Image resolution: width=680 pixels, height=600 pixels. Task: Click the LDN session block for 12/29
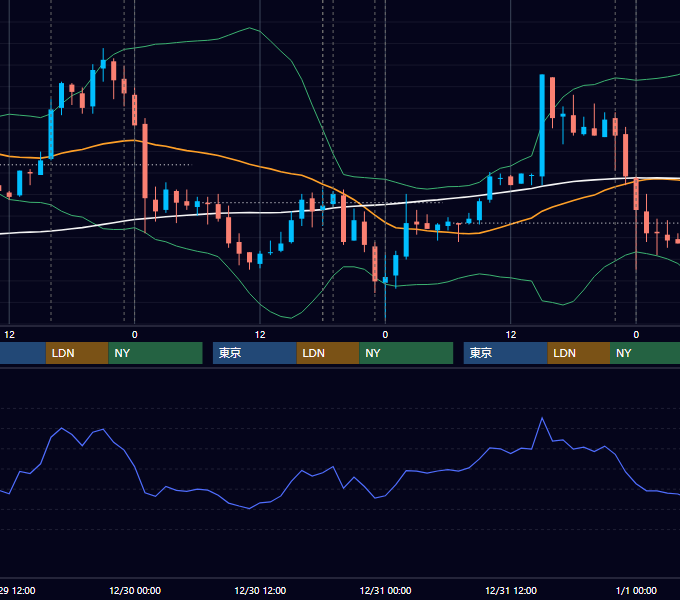[77, 353]
